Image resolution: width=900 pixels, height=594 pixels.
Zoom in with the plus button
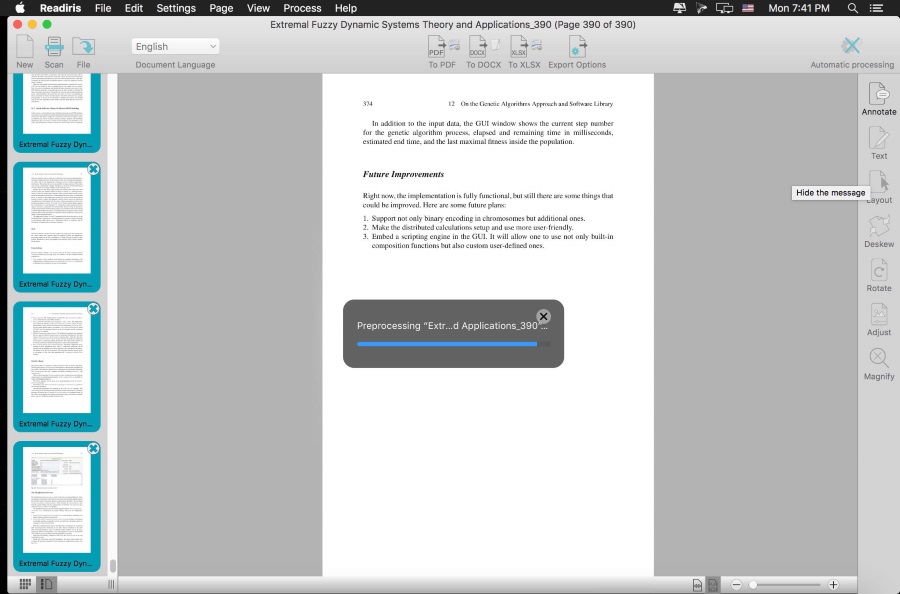(x=833, y=585)
